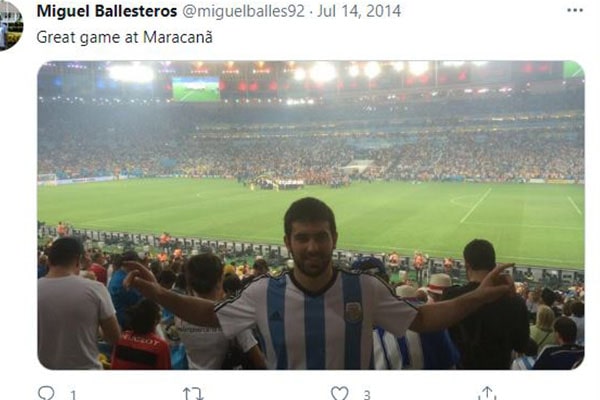Open the Miguel Ballesteros display name link
Viewport: 600px width, 400px height.
click(x=107, y=11)
